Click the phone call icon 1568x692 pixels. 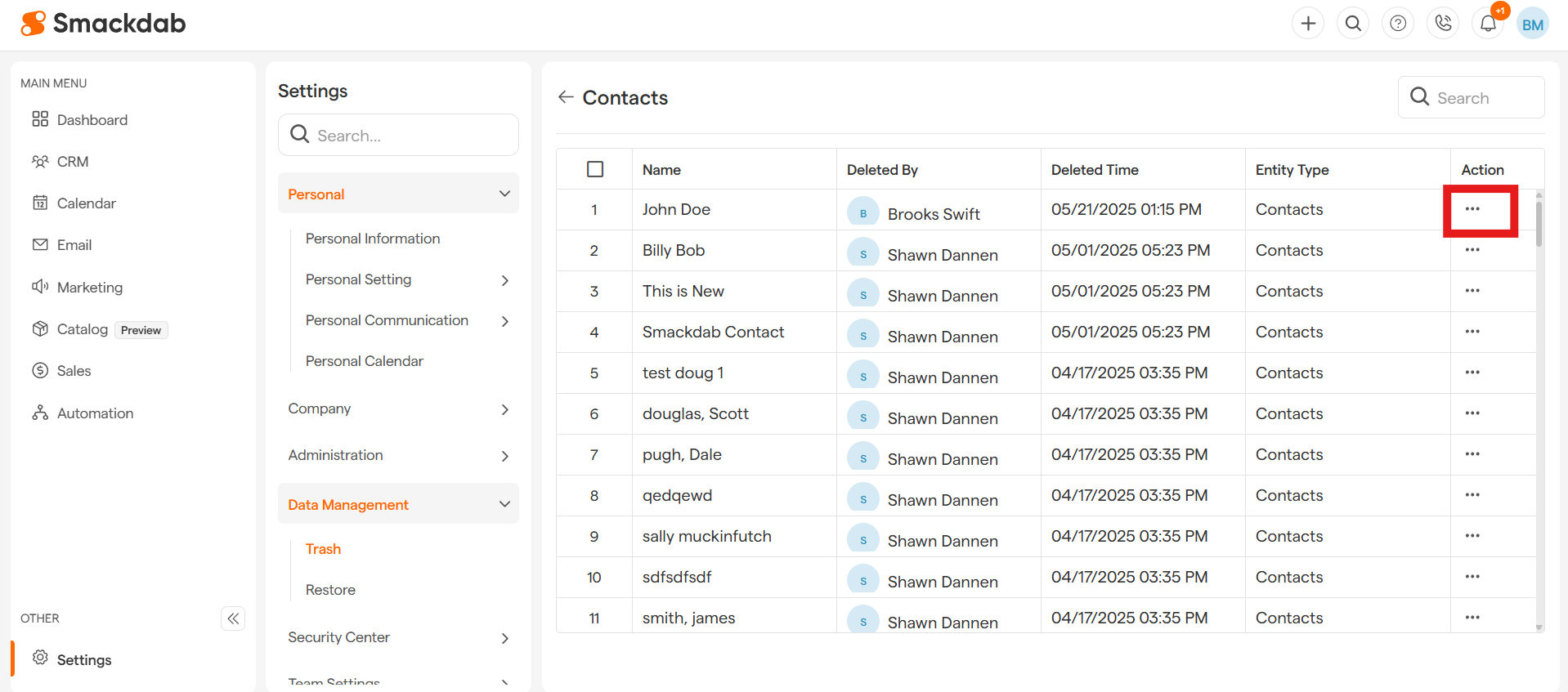[x=1443, y=24]
